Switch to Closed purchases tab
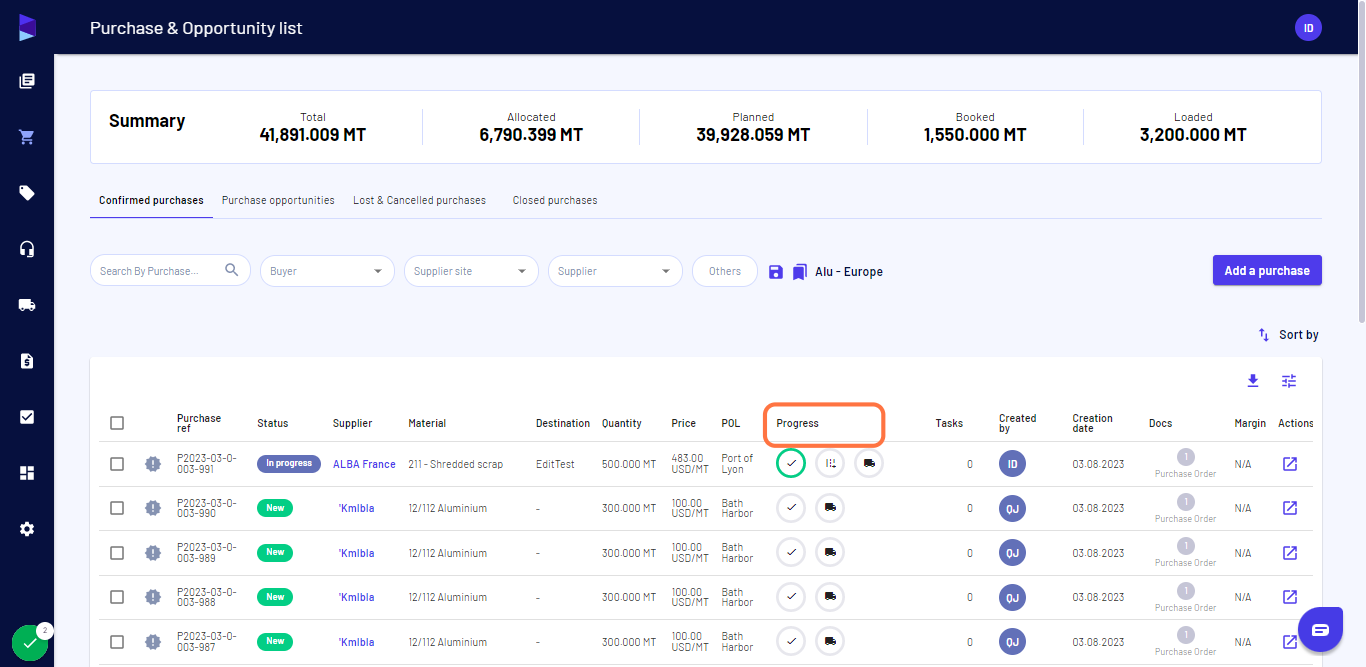1366x667 pixels. click(x=555, y=200)
